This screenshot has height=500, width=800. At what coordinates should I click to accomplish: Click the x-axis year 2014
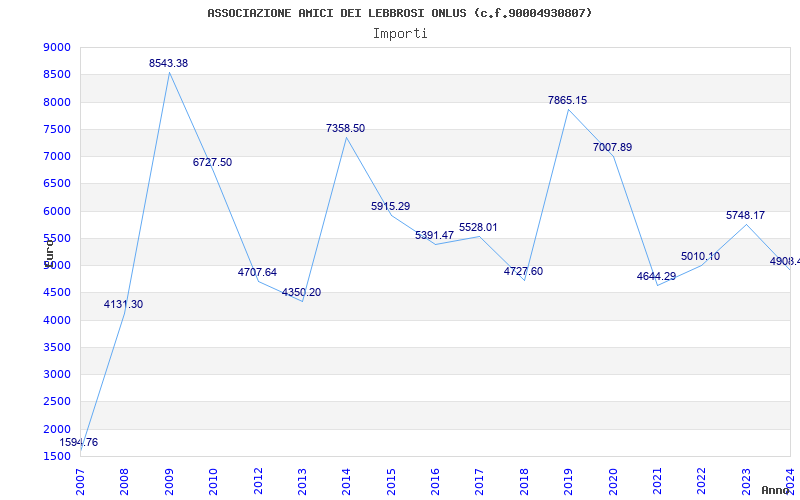346,482
